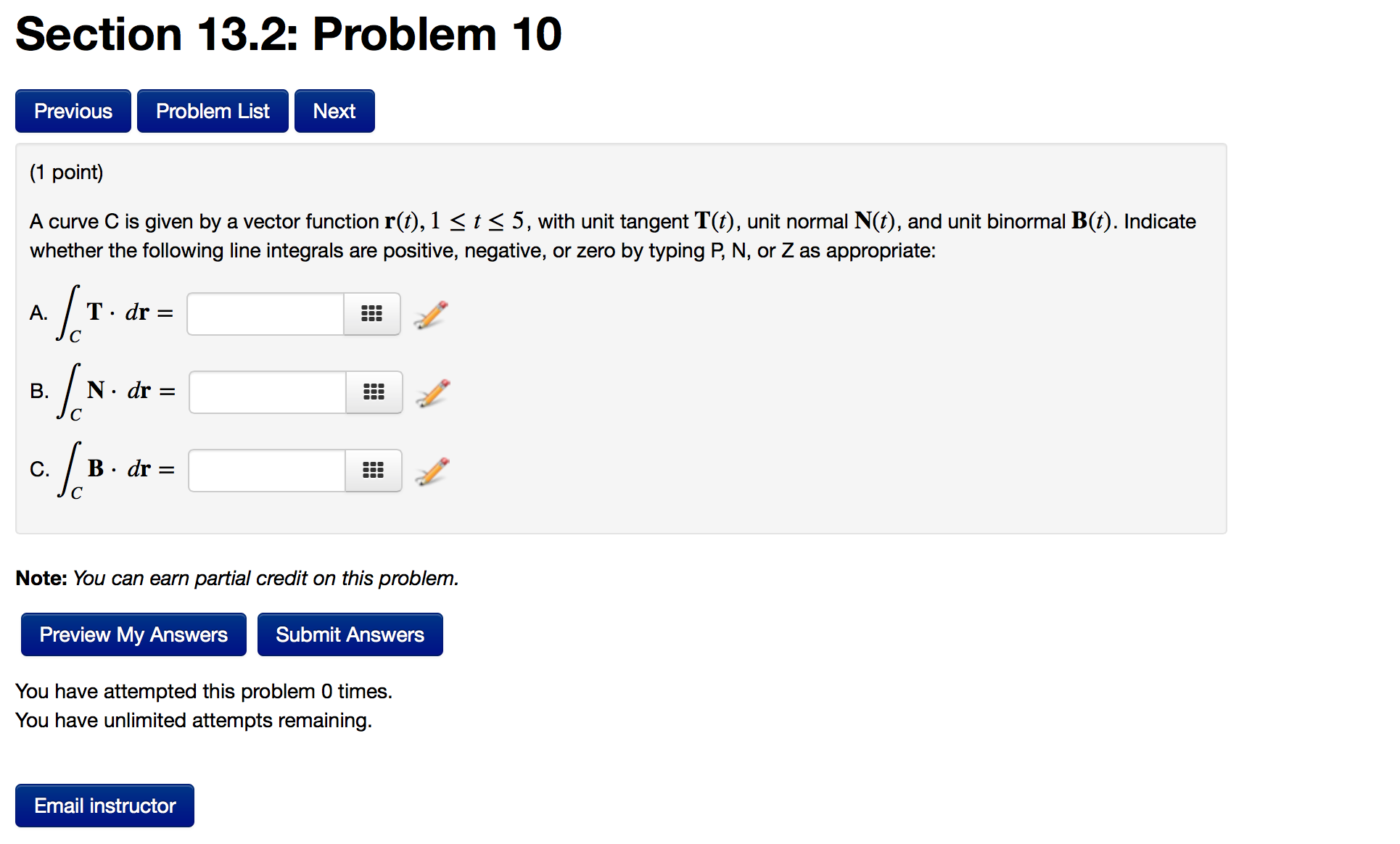Screen dimensions: 1400x844
Task: Click Email instructor button
Action: 105,806
